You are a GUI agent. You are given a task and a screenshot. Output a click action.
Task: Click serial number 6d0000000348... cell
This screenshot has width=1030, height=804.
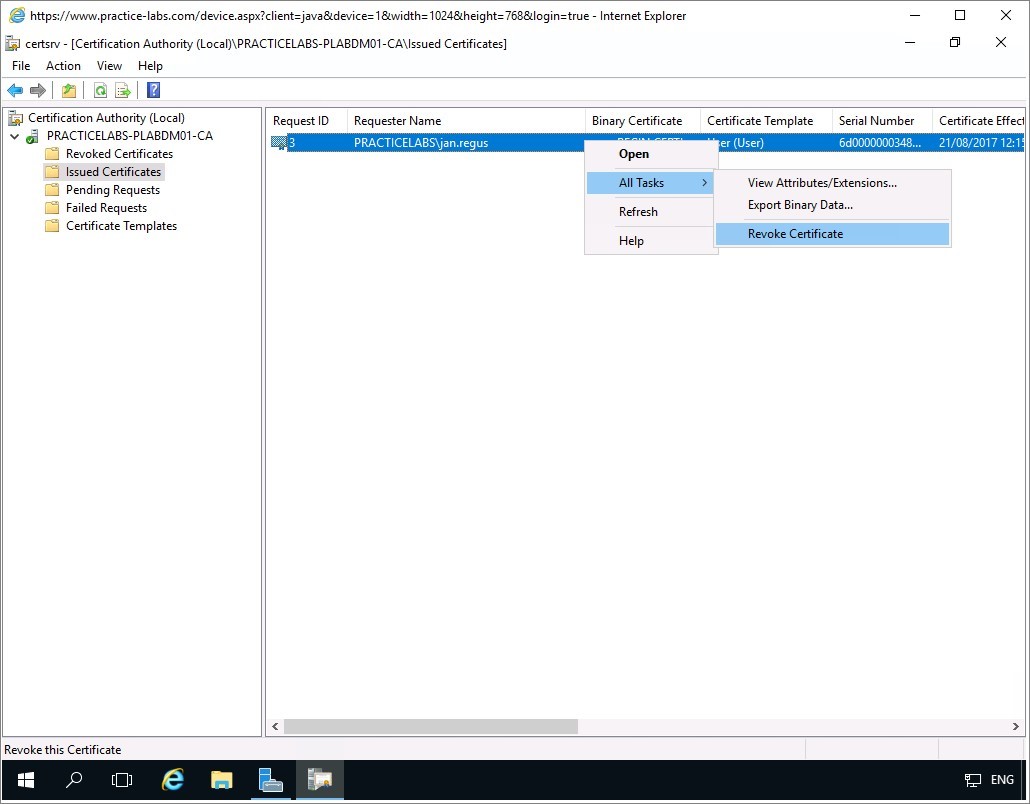click(x=880, y=143)
